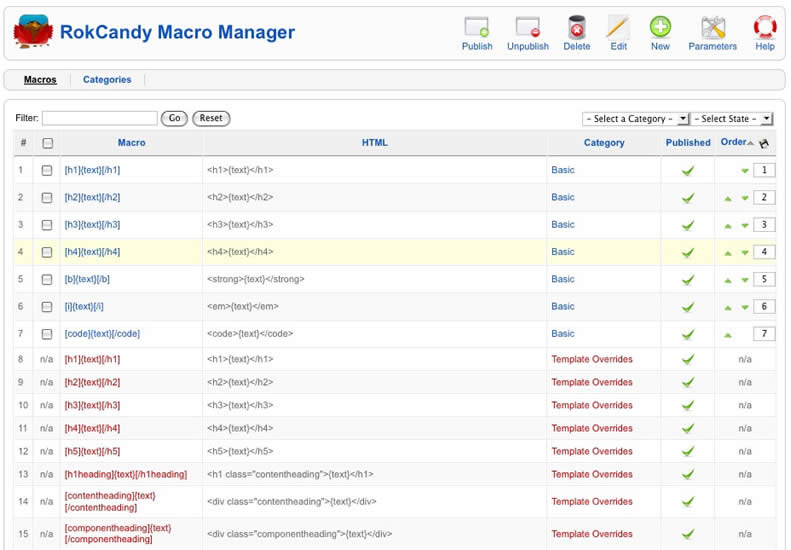This screenshot has height=550, width=791.
Task: Move [h3] Basic macro up
Action: click(x=727, y=226)
